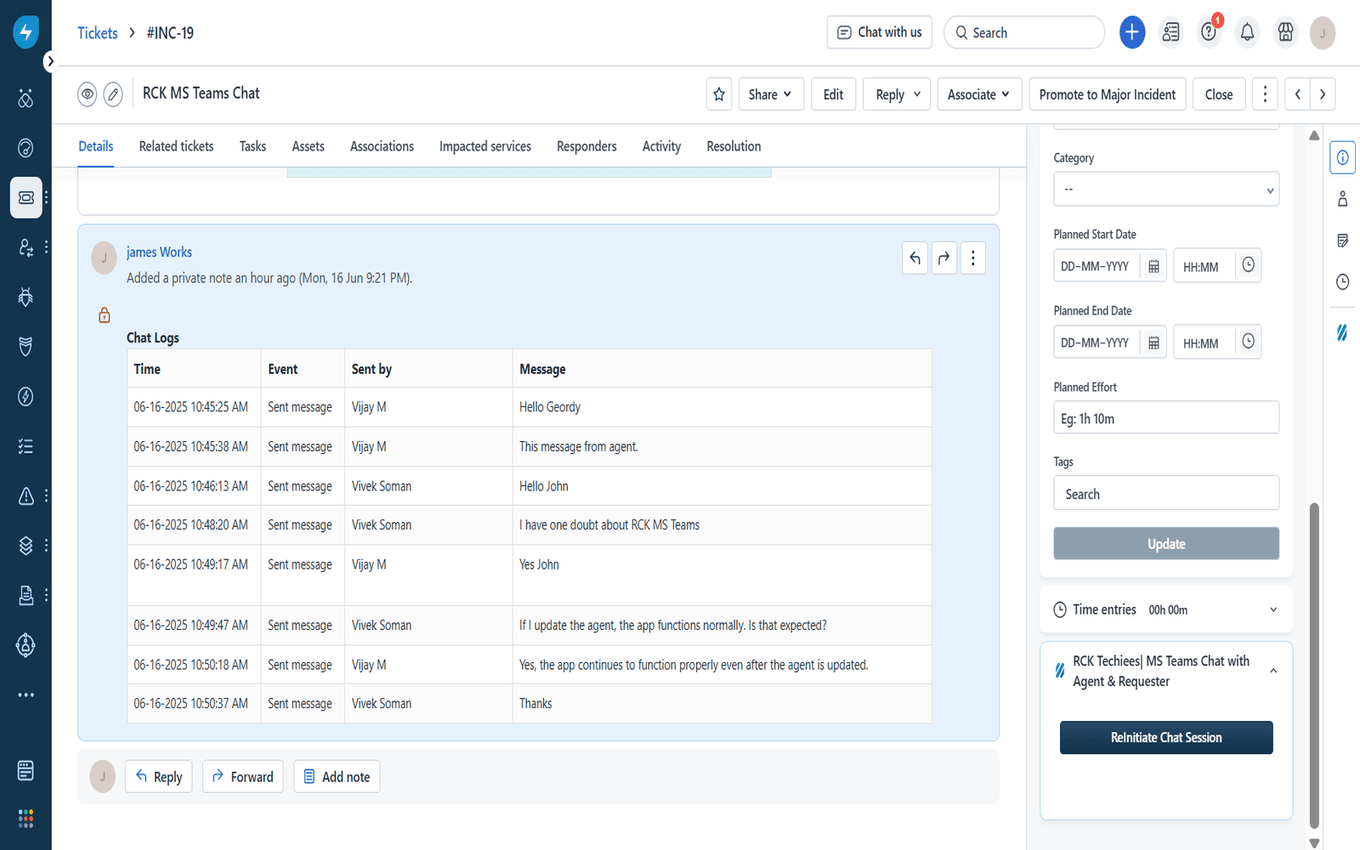Viewport: 1360px width, 850px height.
Task: Switch to the Assets tab
Action: 308,146
